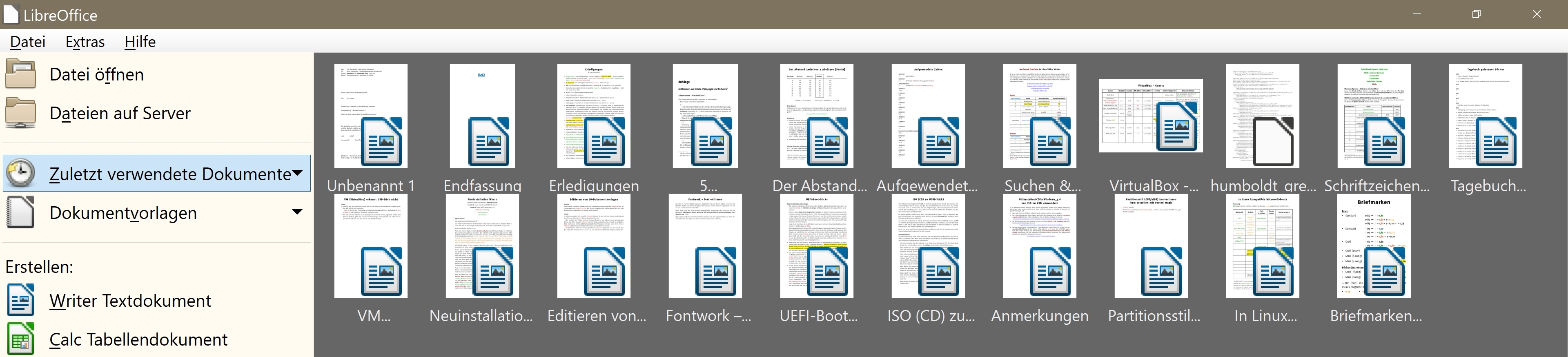Screen dimensions: 1568x357
Task: Click the Fontwork –... file name
Action: (x=708, y=316)
